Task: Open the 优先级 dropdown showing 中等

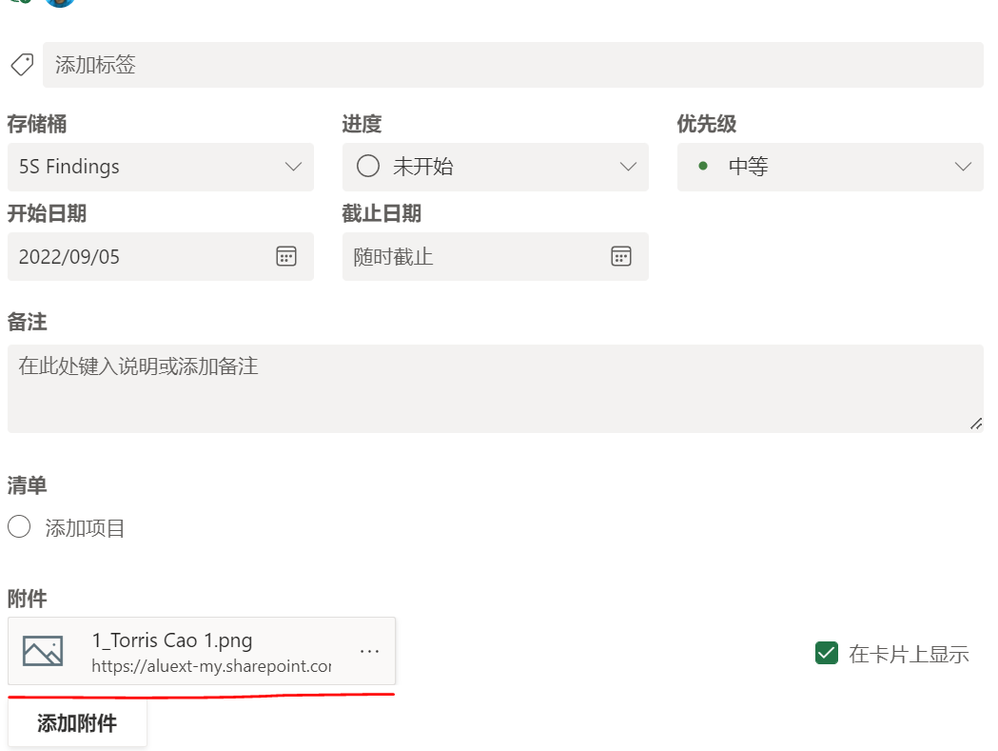Action: [x=830, y=167]
